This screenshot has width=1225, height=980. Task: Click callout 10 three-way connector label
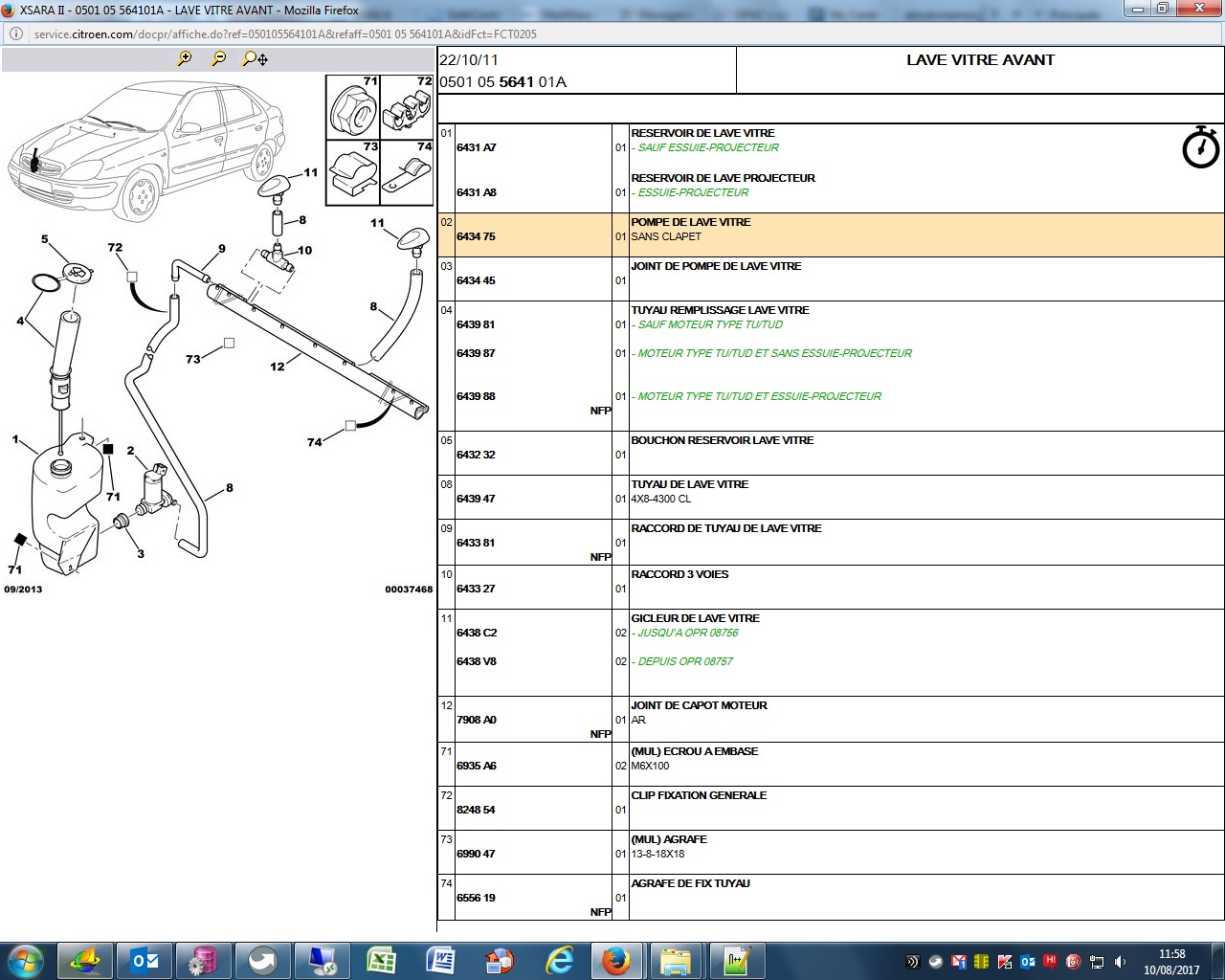[305, 251]
